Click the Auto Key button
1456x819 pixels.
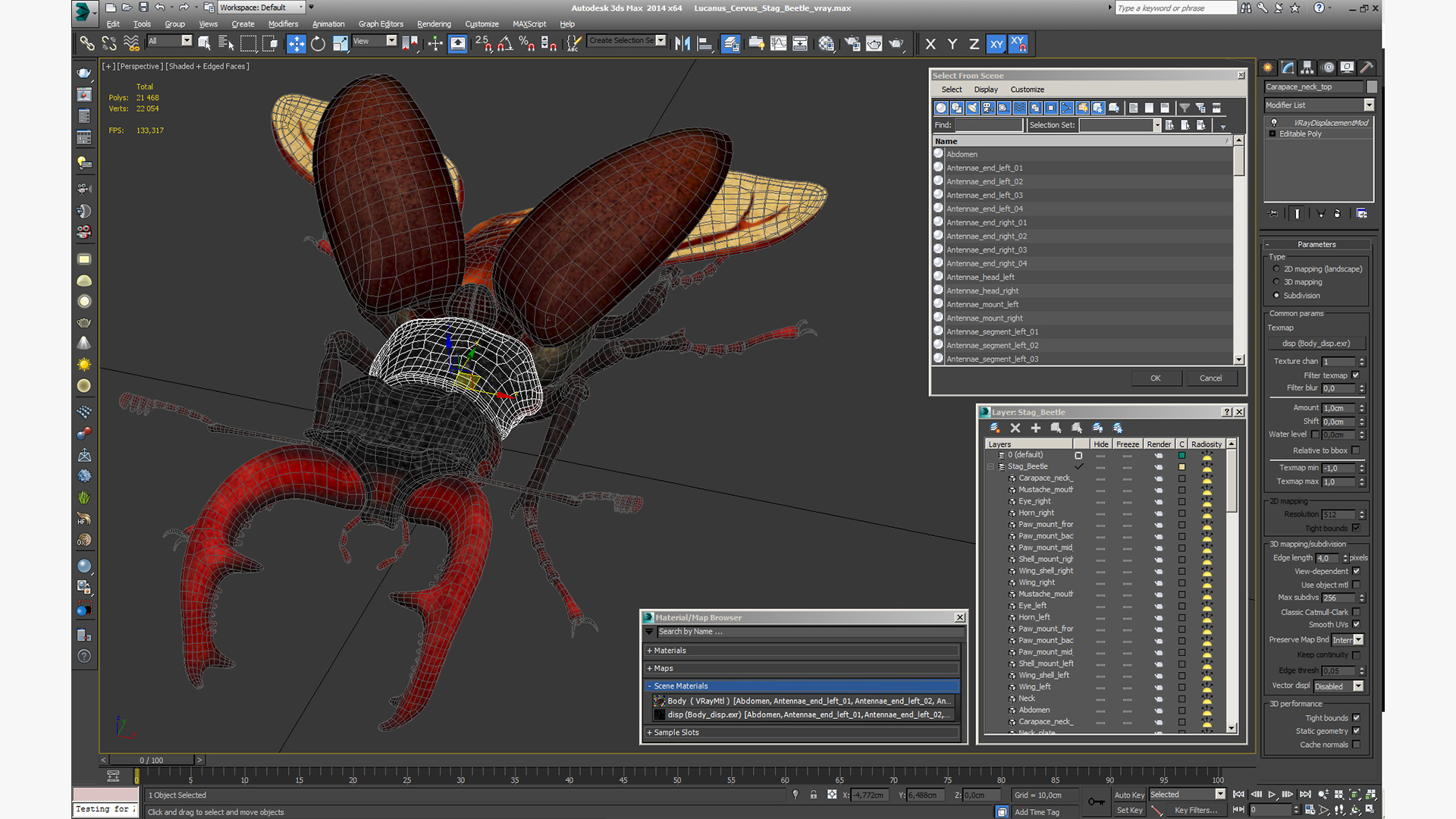coord(1129,795)
